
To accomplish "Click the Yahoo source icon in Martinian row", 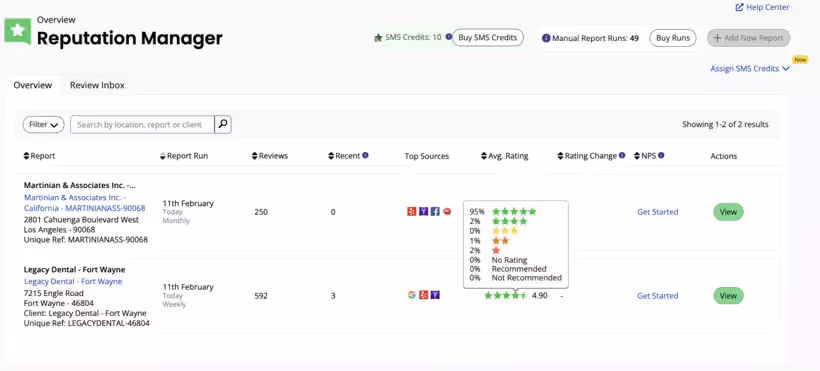I will coord(424,212).
